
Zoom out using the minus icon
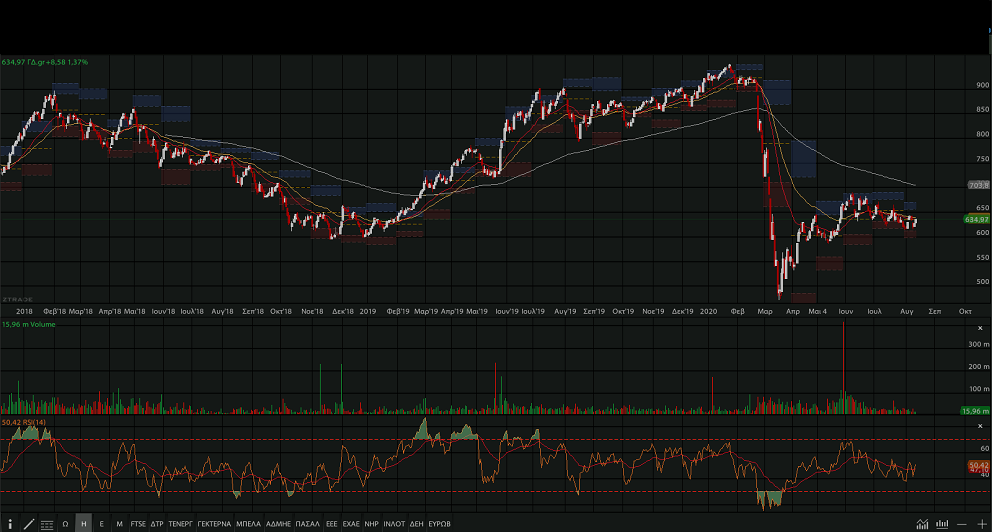coord(961,524)
